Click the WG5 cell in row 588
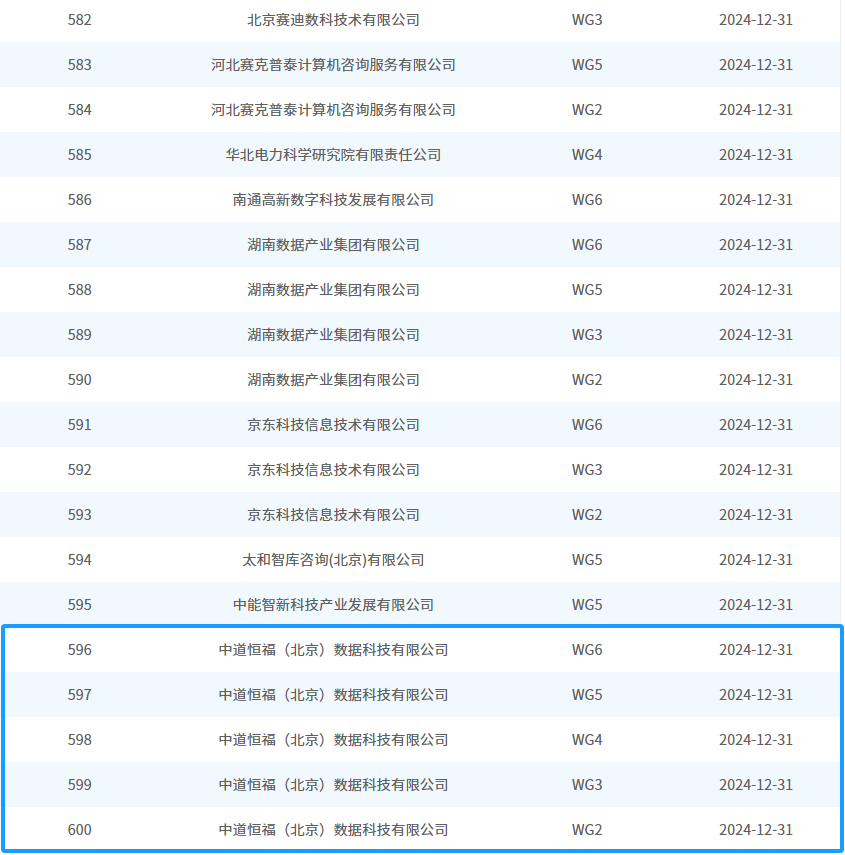 (587, 290)
